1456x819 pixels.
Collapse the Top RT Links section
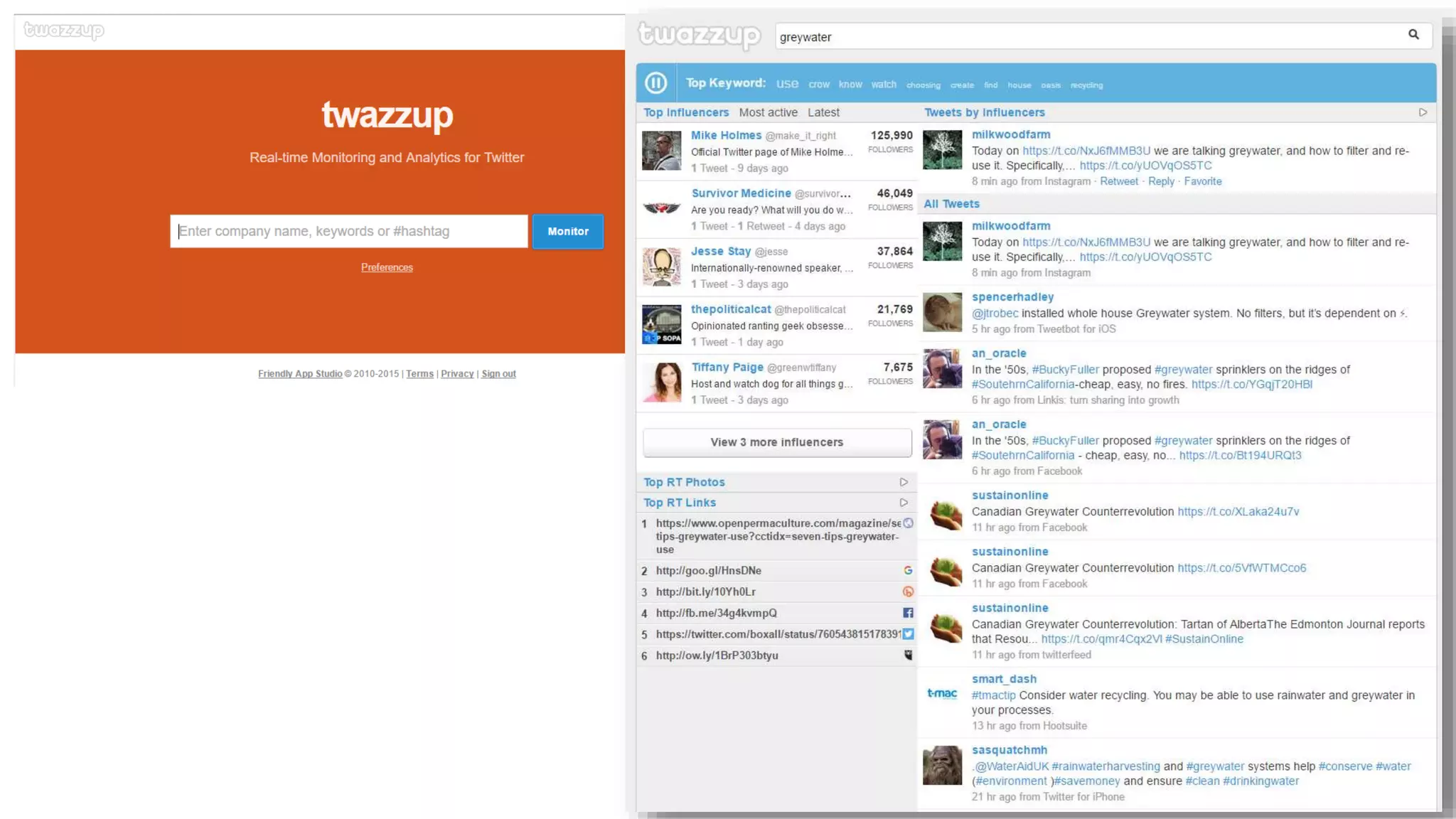coord(904,503)
